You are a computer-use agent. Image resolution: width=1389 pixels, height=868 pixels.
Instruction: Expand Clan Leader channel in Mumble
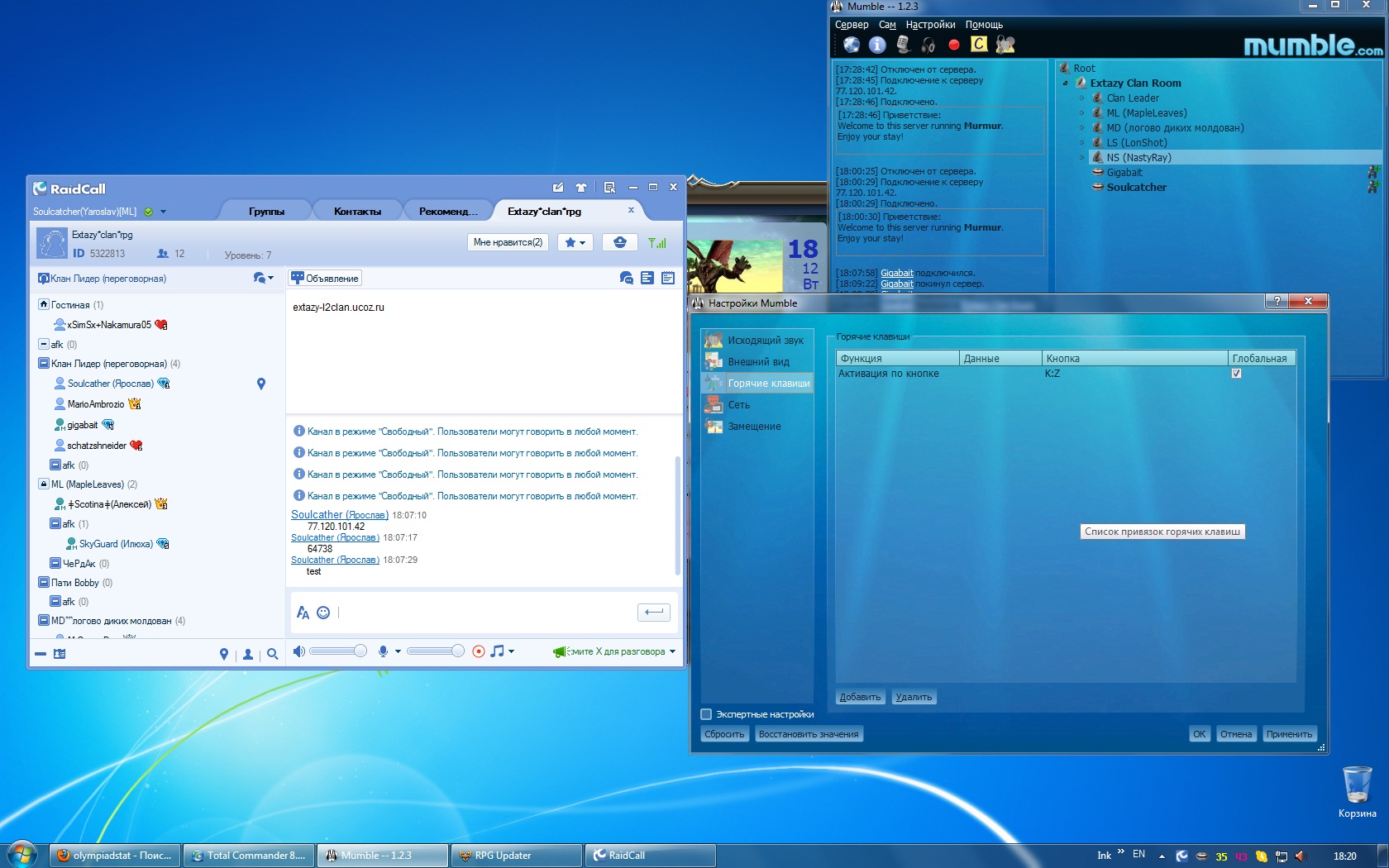coord(1081,98)
